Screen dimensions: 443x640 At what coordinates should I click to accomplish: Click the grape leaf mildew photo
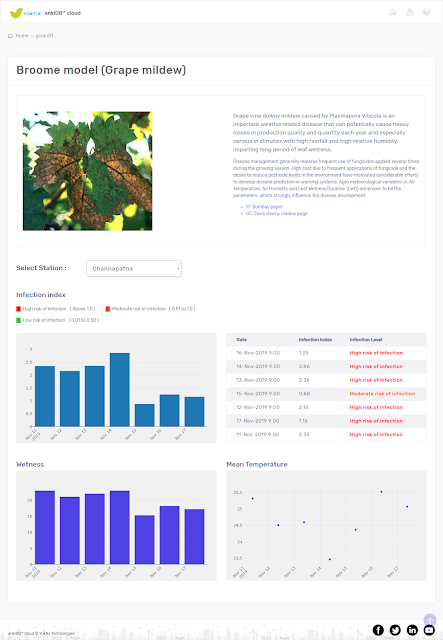click(87, 171)
